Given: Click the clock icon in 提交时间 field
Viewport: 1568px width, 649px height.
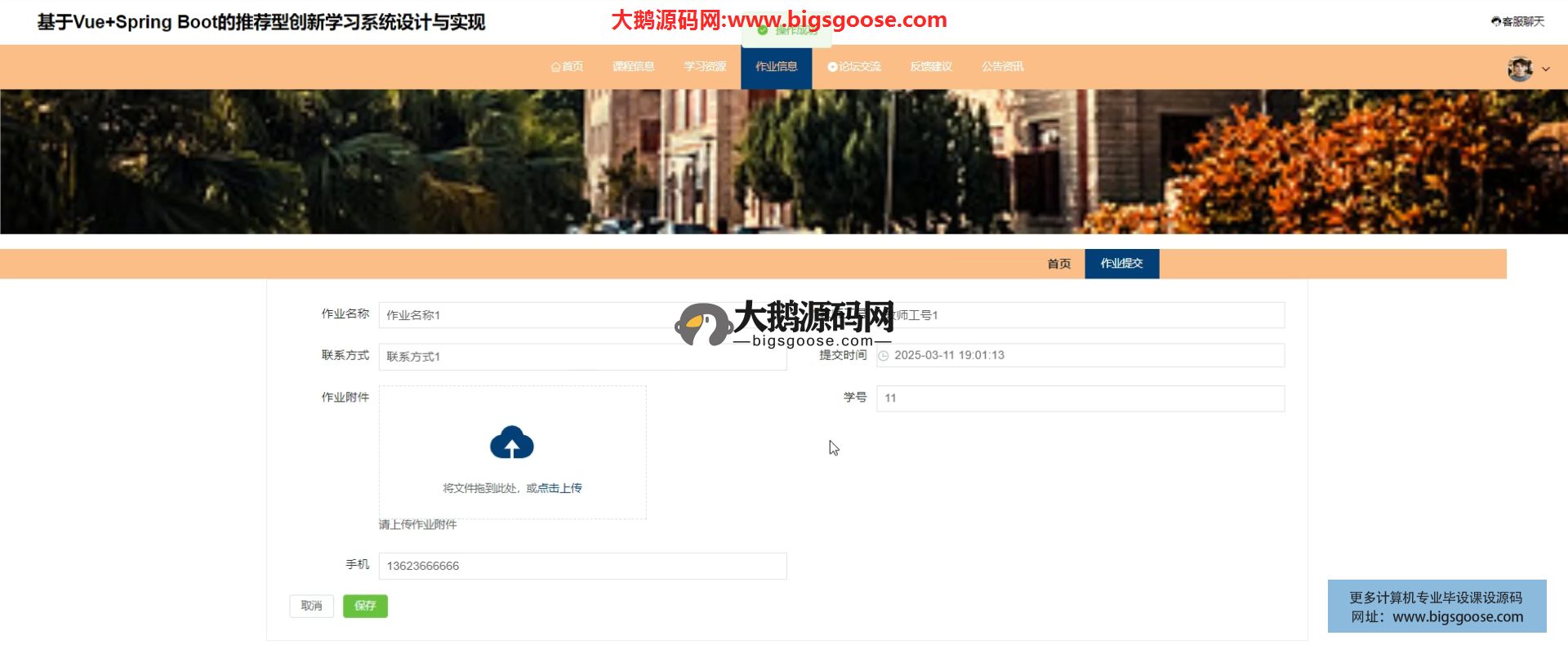Looking at the screenshot, I should [883, 356].
